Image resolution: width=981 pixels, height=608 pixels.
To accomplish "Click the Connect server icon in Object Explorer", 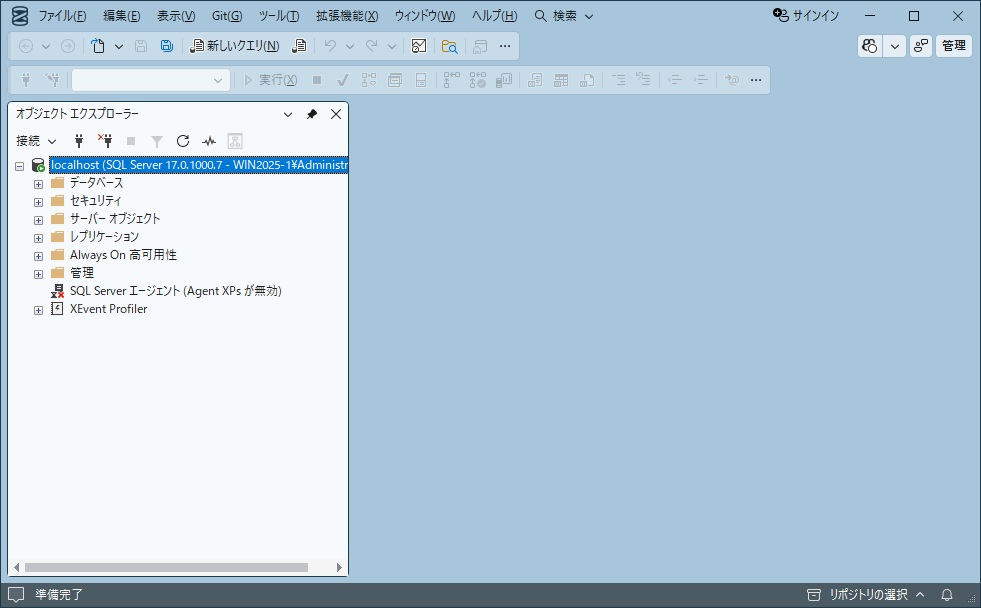I will pos(78,141).
